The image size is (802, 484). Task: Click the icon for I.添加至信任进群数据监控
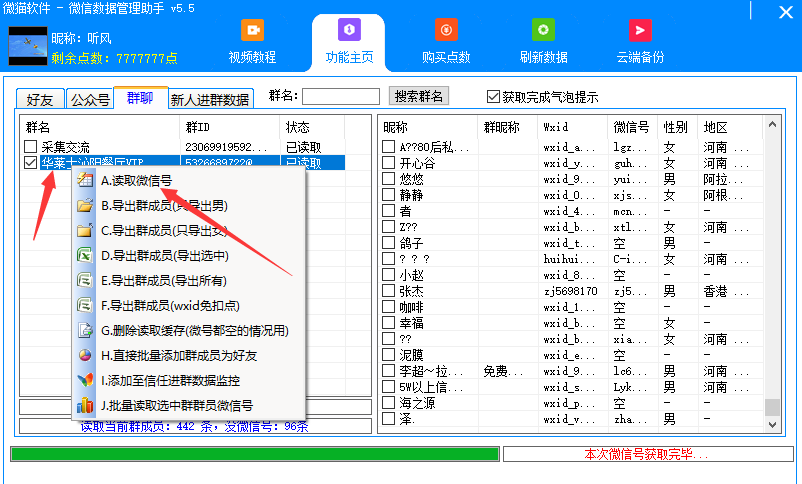coord(85,380)
